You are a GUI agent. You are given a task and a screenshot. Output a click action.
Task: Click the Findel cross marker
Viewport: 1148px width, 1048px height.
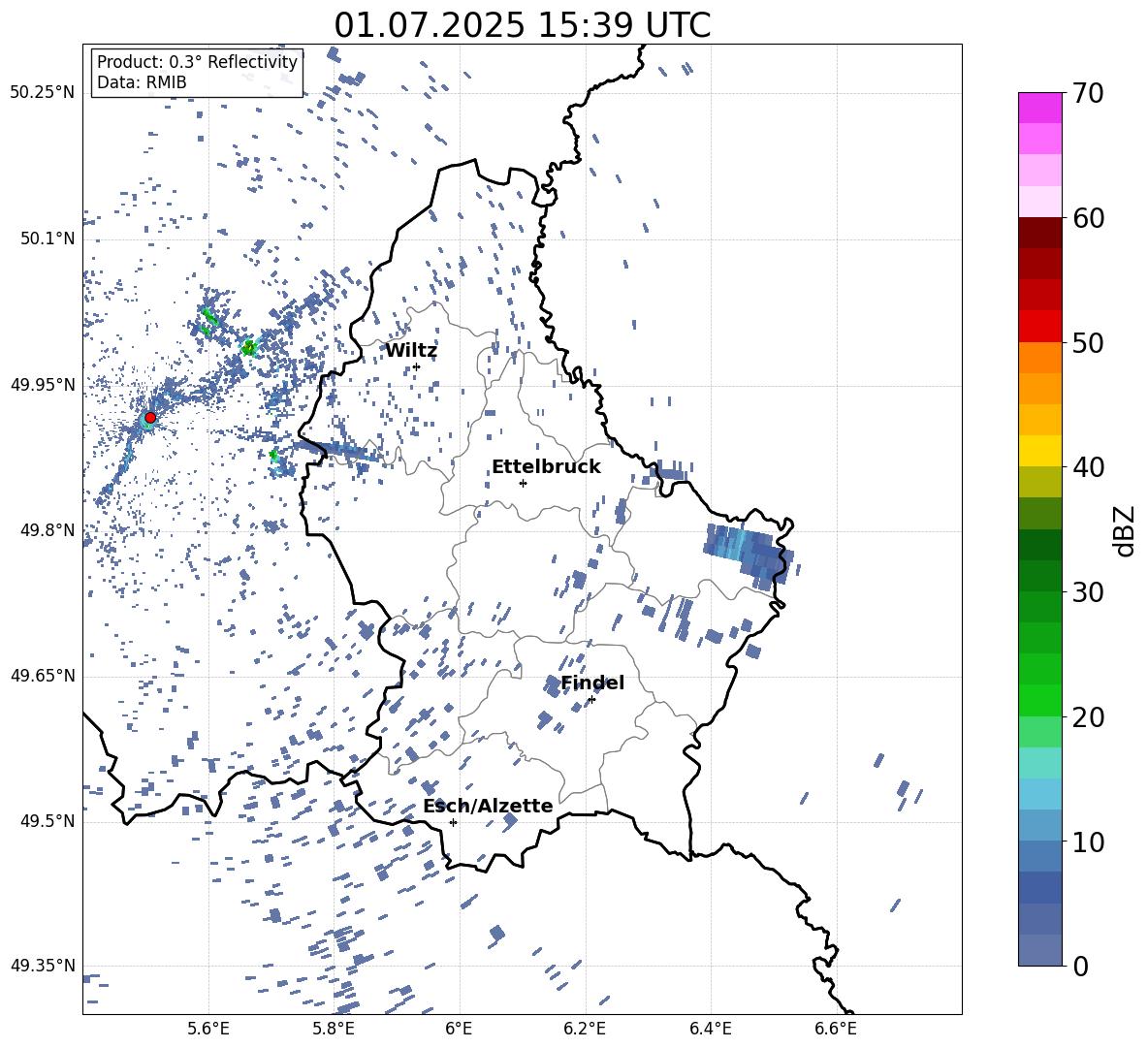(x=591, y=700)
